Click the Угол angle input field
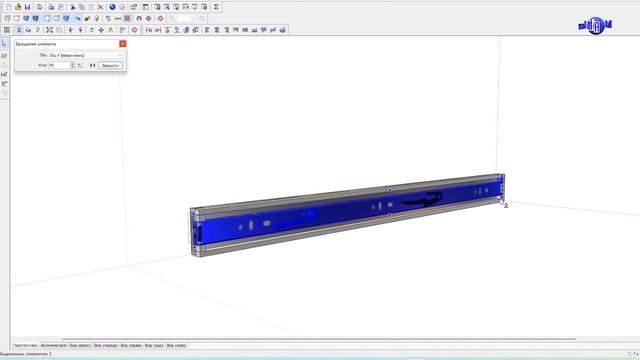Viewport: 640px width, 360px height. 59,65
